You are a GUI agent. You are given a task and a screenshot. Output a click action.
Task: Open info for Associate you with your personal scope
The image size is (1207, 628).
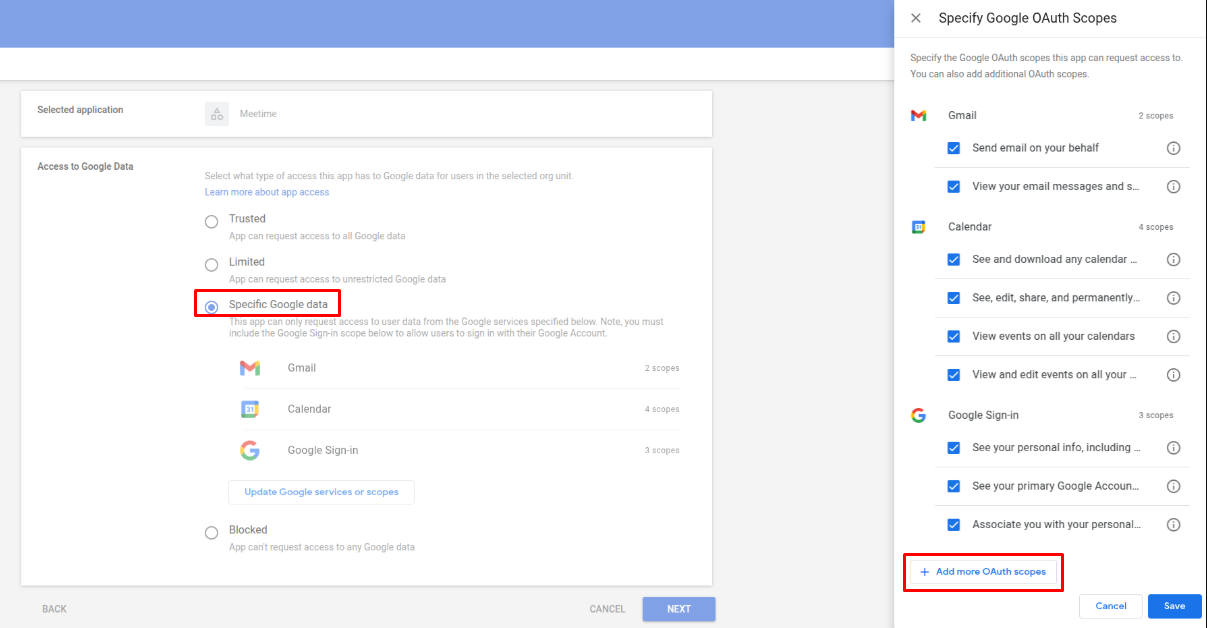pyautogui.click(x=1174, y=525)
